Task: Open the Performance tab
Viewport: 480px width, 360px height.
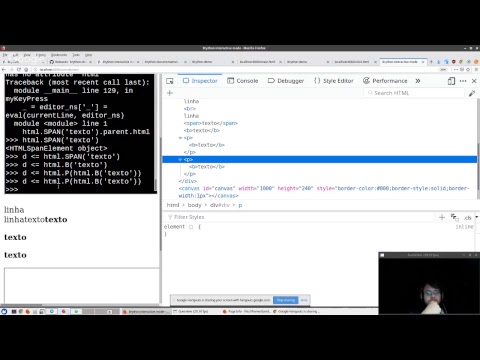Action: click(x=385, y=81)
